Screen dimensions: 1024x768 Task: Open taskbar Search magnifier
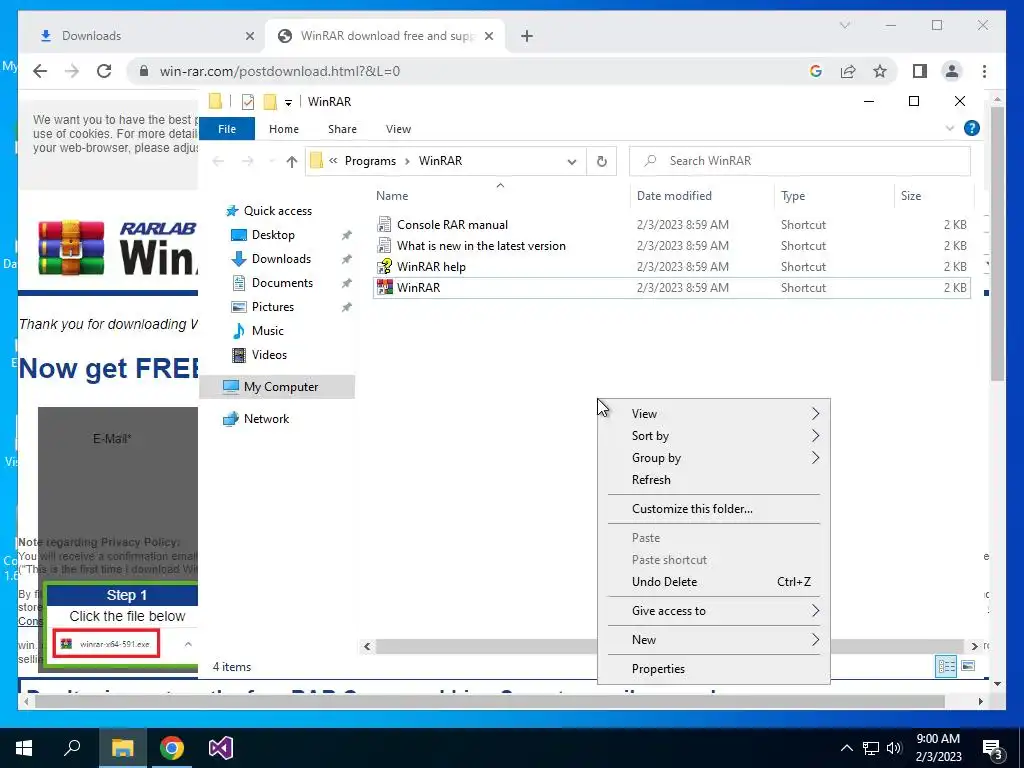point(72,748)
